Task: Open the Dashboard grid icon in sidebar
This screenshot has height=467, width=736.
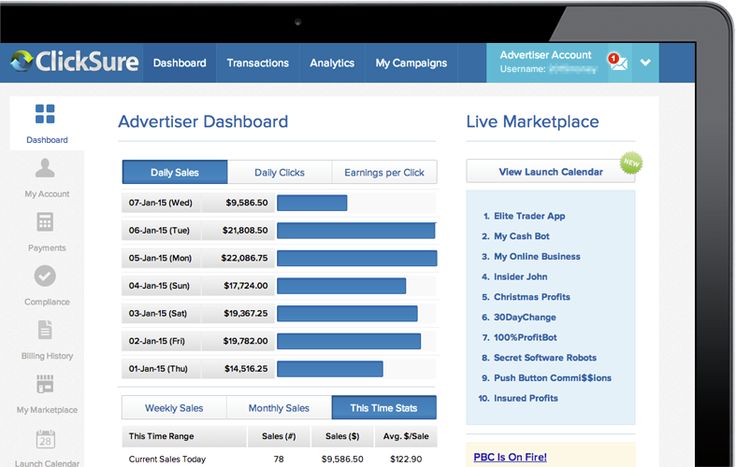Action: [x=45, y=114]
